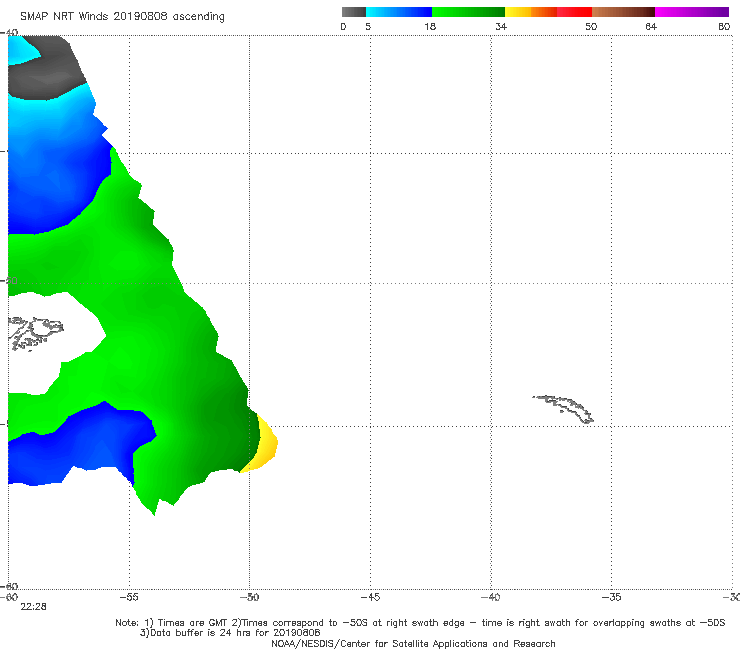This screenshot has height=650, width=740.
Task: Click the South Georgia island outline
Action: click(x=563, y=409)
